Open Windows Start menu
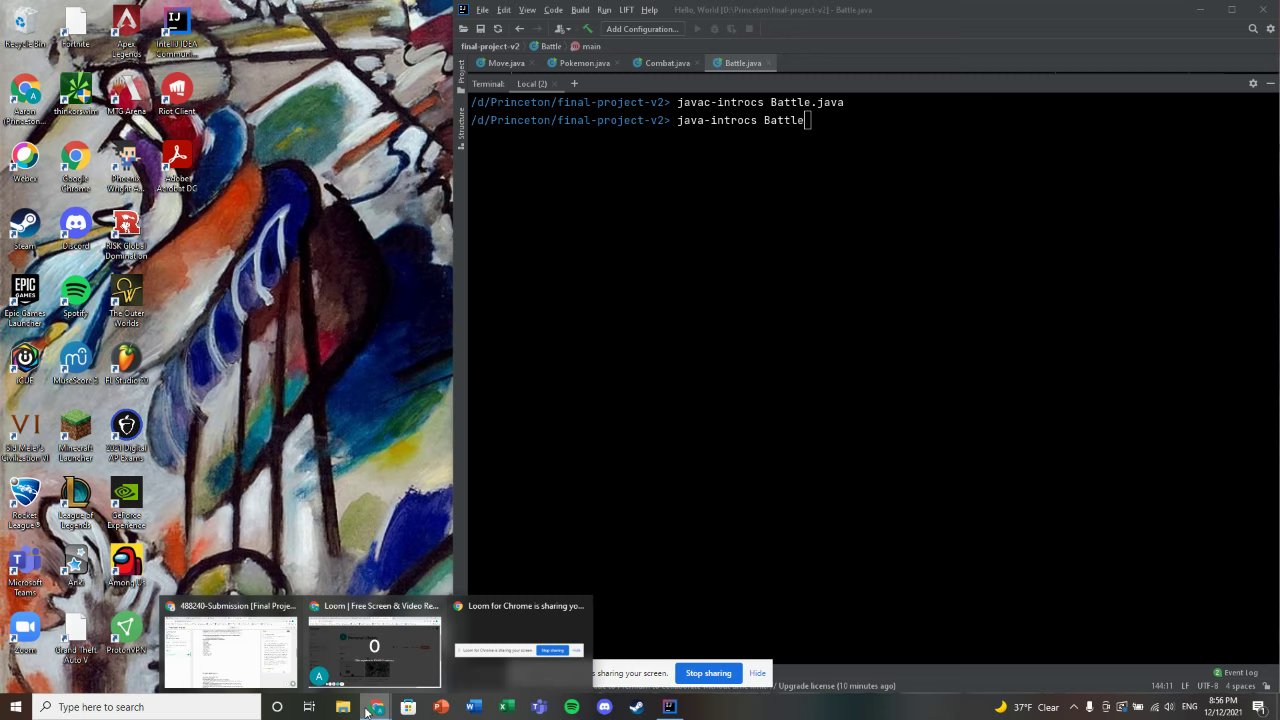Image resolution: width=1280 pixels, height=720 pixels. (15, 707)
